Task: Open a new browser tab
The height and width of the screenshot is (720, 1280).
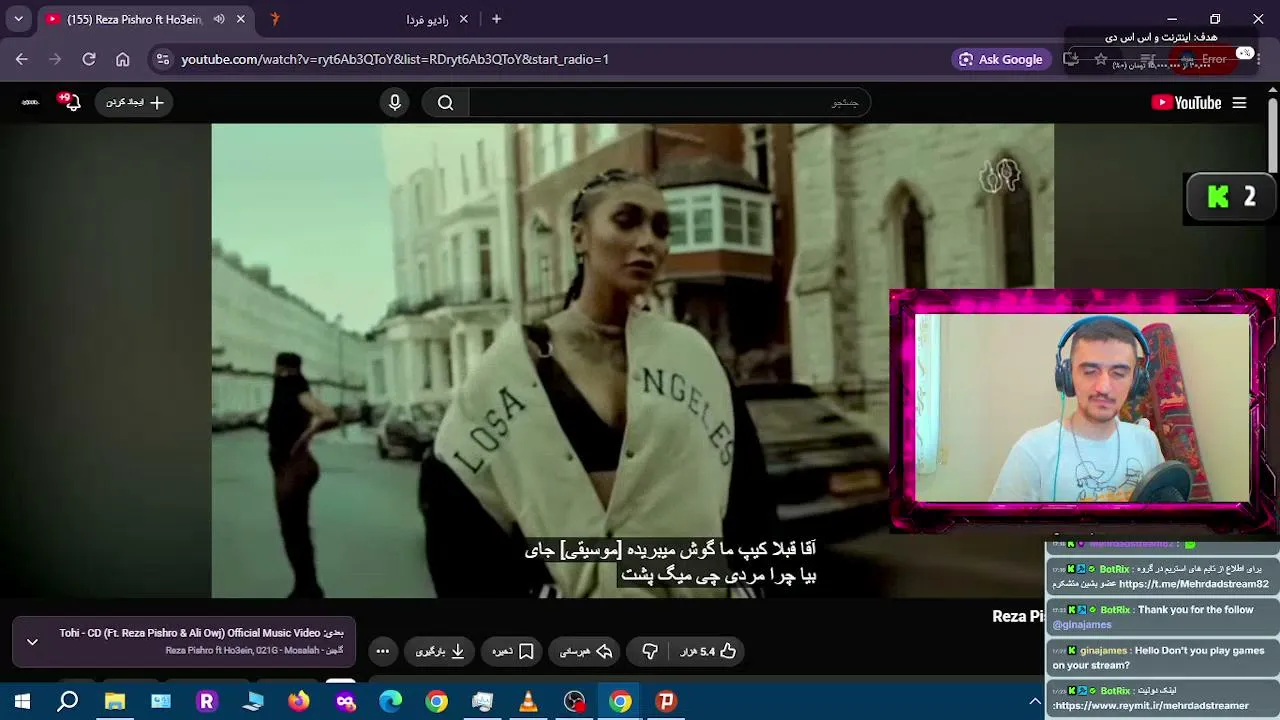Action: (496, 19)
